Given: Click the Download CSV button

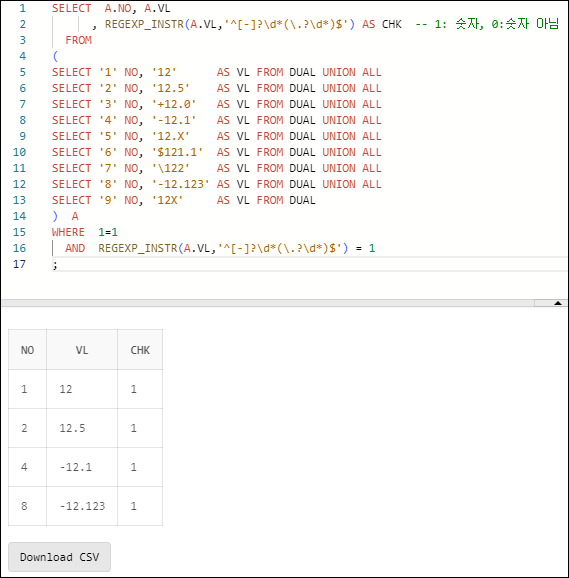Looking at the screenshot, I should pos(59,557).
